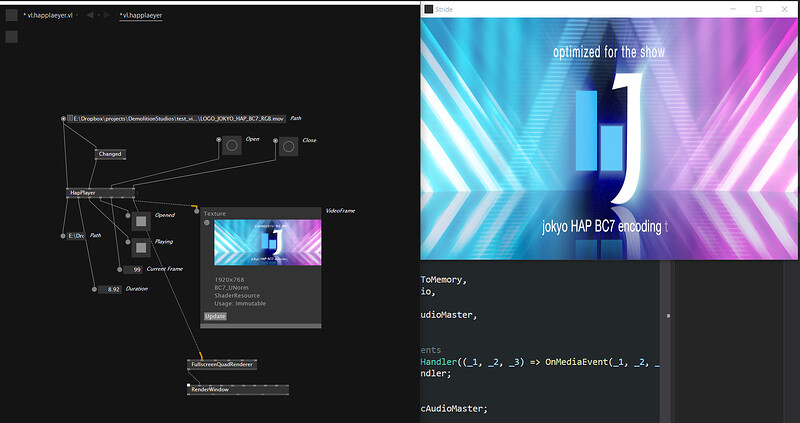Viewport: 800px width, 423px height.
Task: Navigate back with the left arrow
Action: point(90,15)
